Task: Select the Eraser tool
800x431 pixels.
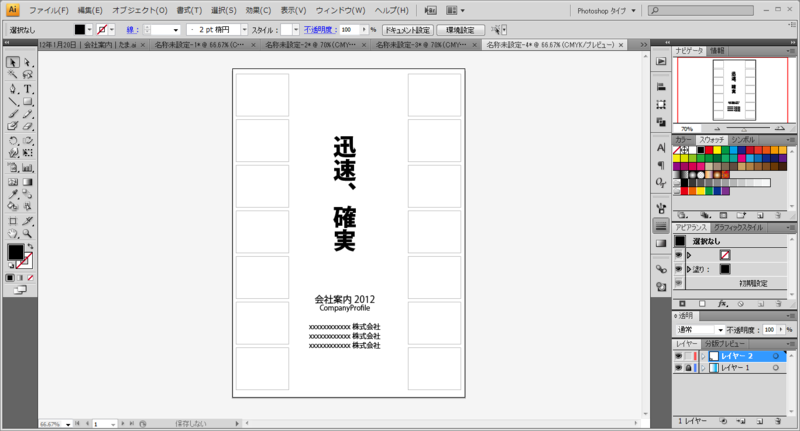Action: click(x=28, y=126)
